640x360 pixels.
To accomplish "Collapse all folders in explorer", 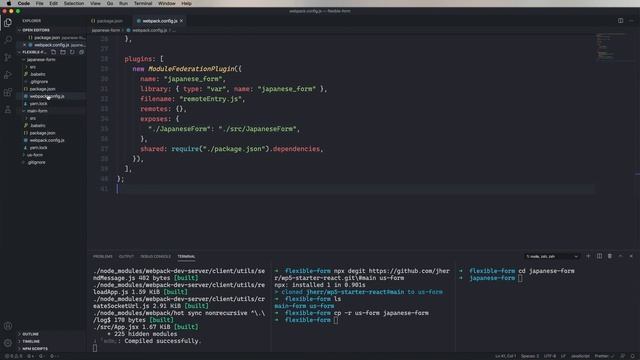I will (81, 52).
